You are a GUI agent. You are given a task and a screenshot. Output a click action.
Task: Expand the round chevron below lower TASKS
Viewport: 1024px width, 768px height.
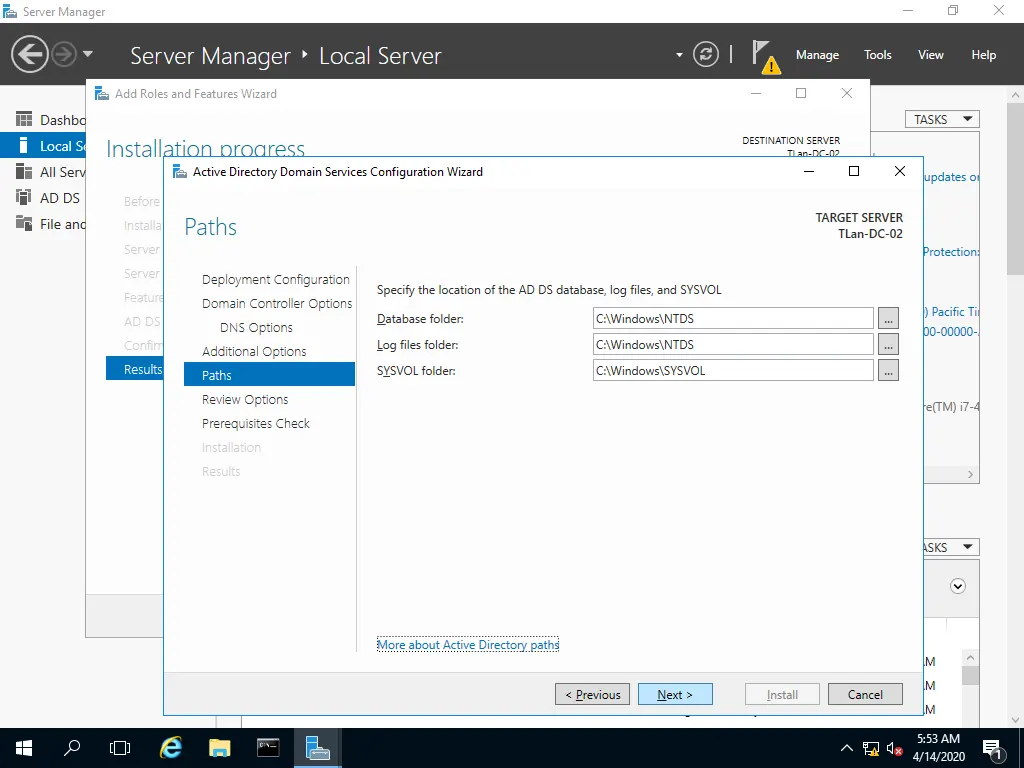coord(957,586)
